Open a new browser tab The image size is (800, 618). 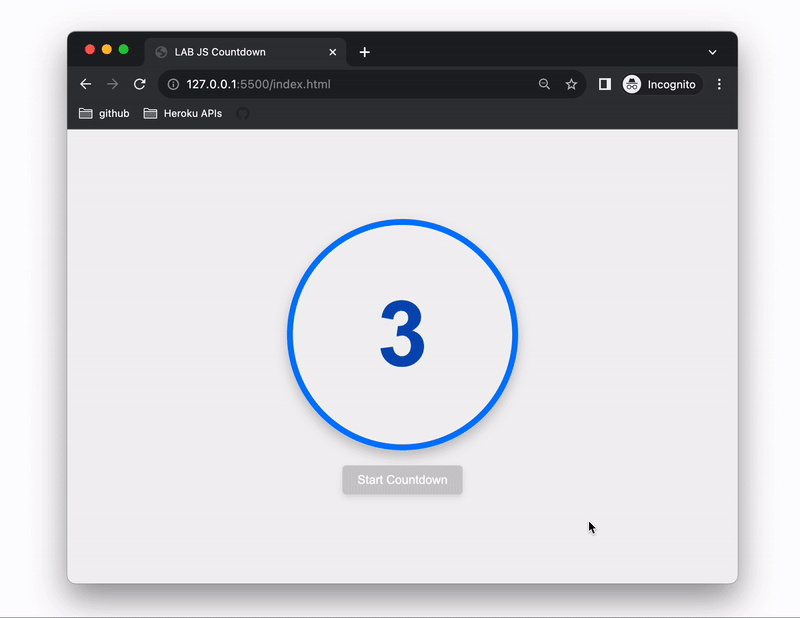click(364, 52)
